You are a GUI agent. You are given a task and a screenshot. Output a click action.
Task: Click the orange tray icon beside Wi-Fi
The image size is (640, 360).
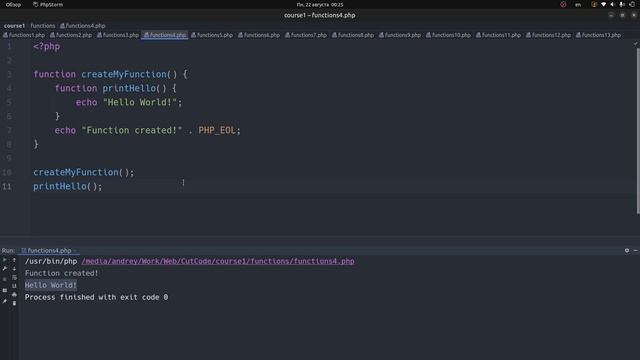pos(594,4)
